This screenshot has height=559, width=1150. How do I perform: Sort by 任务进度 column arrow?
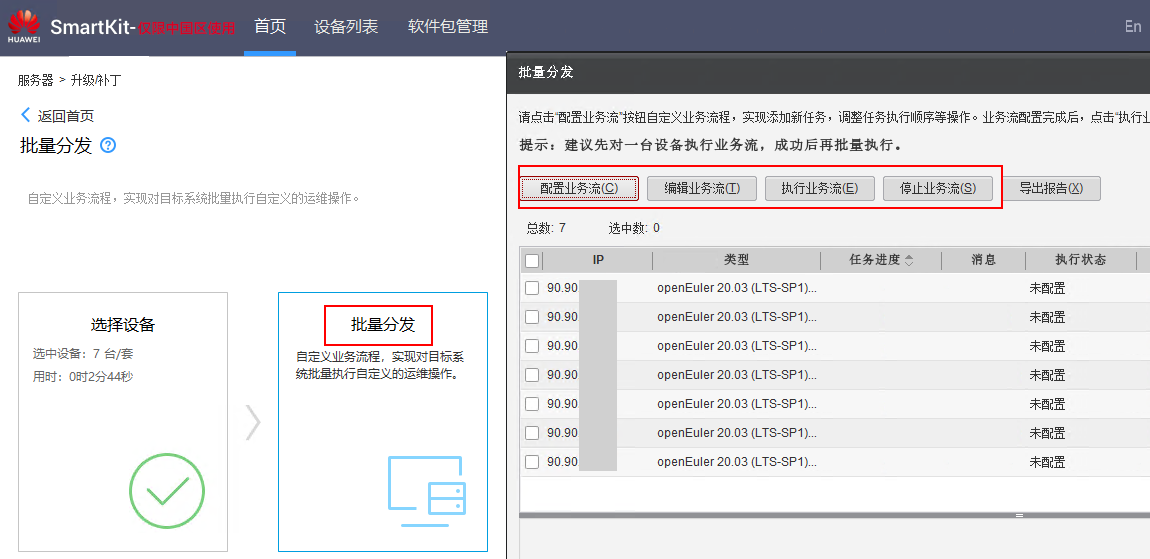(909, 260)
